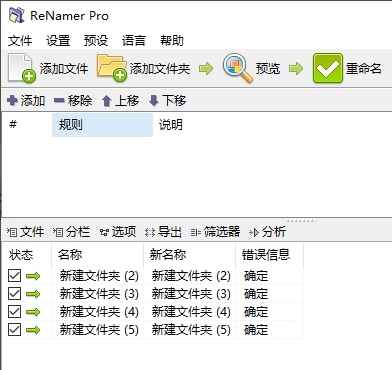The width and height of the screenshot is (392, 370).
Task: Open the 筛选器 dropdown
Action: (x=216, y=232)
